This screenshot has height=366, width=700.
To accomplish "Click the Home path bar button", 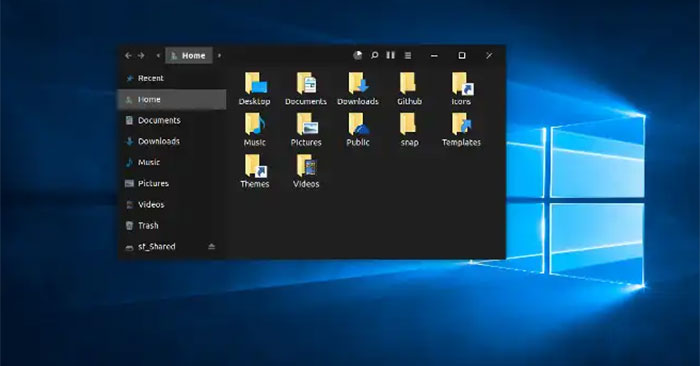I will [x=189, y=55].
